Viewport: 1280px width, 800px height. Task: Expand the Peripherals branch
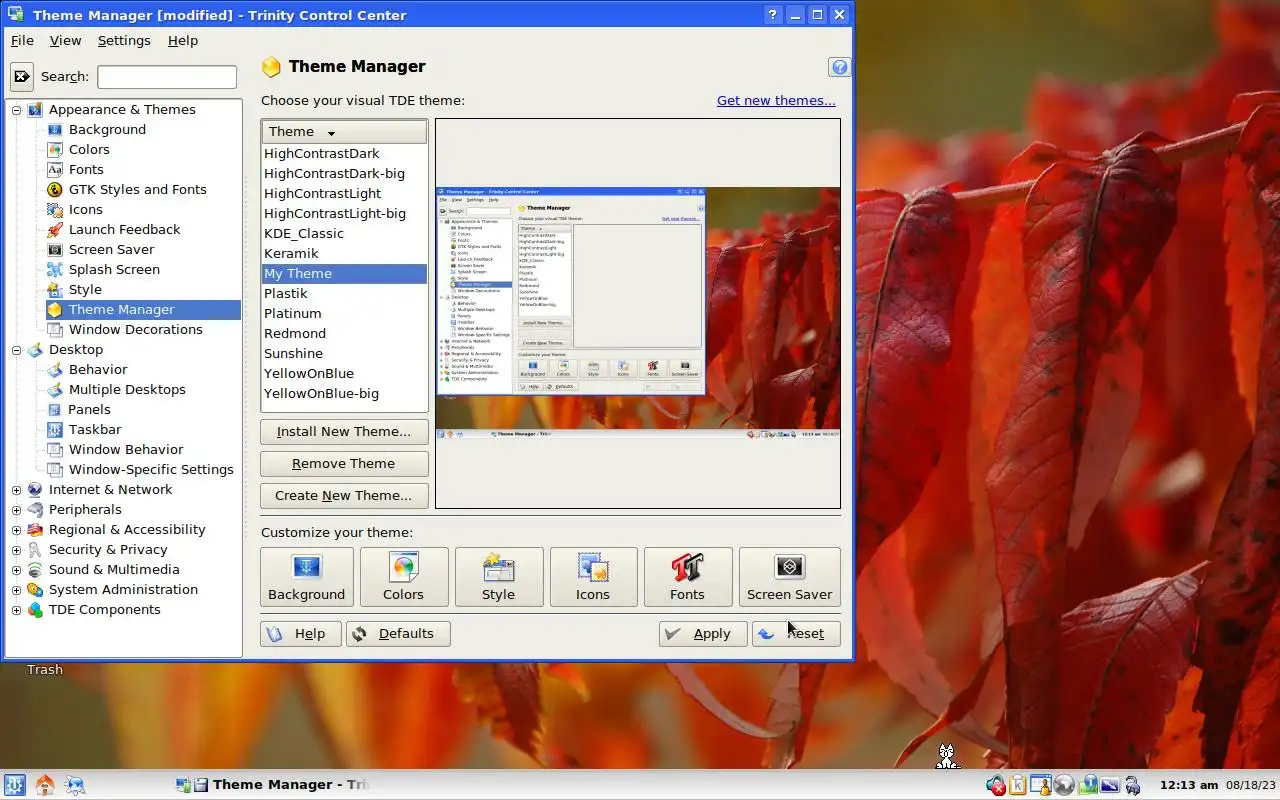(x=16, y=510)
